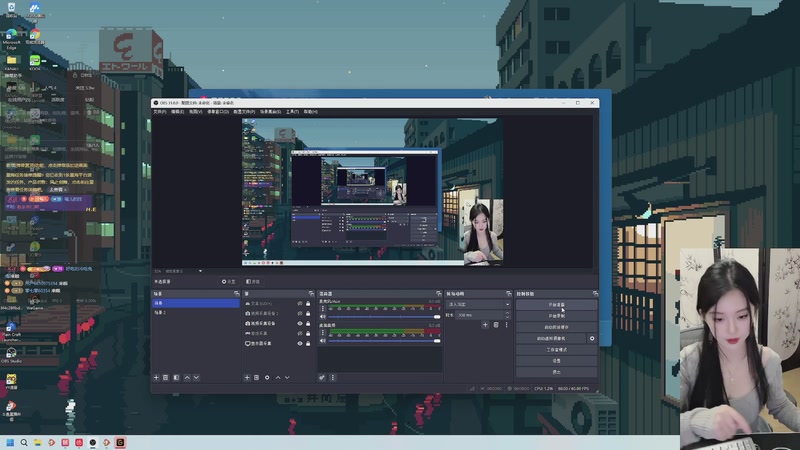
Task: Toggle visibility of Video Capture Device 2
Action: coord(300,313)
